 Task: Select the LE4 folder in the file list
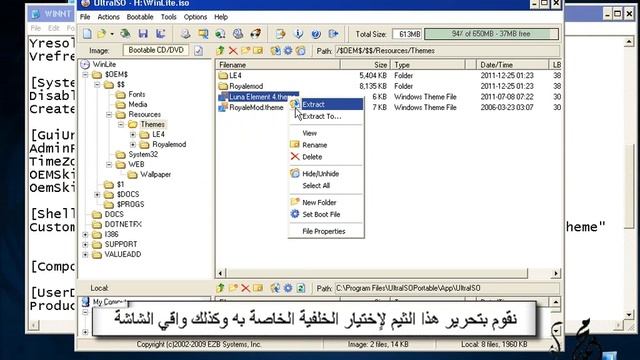coord(230,76)
